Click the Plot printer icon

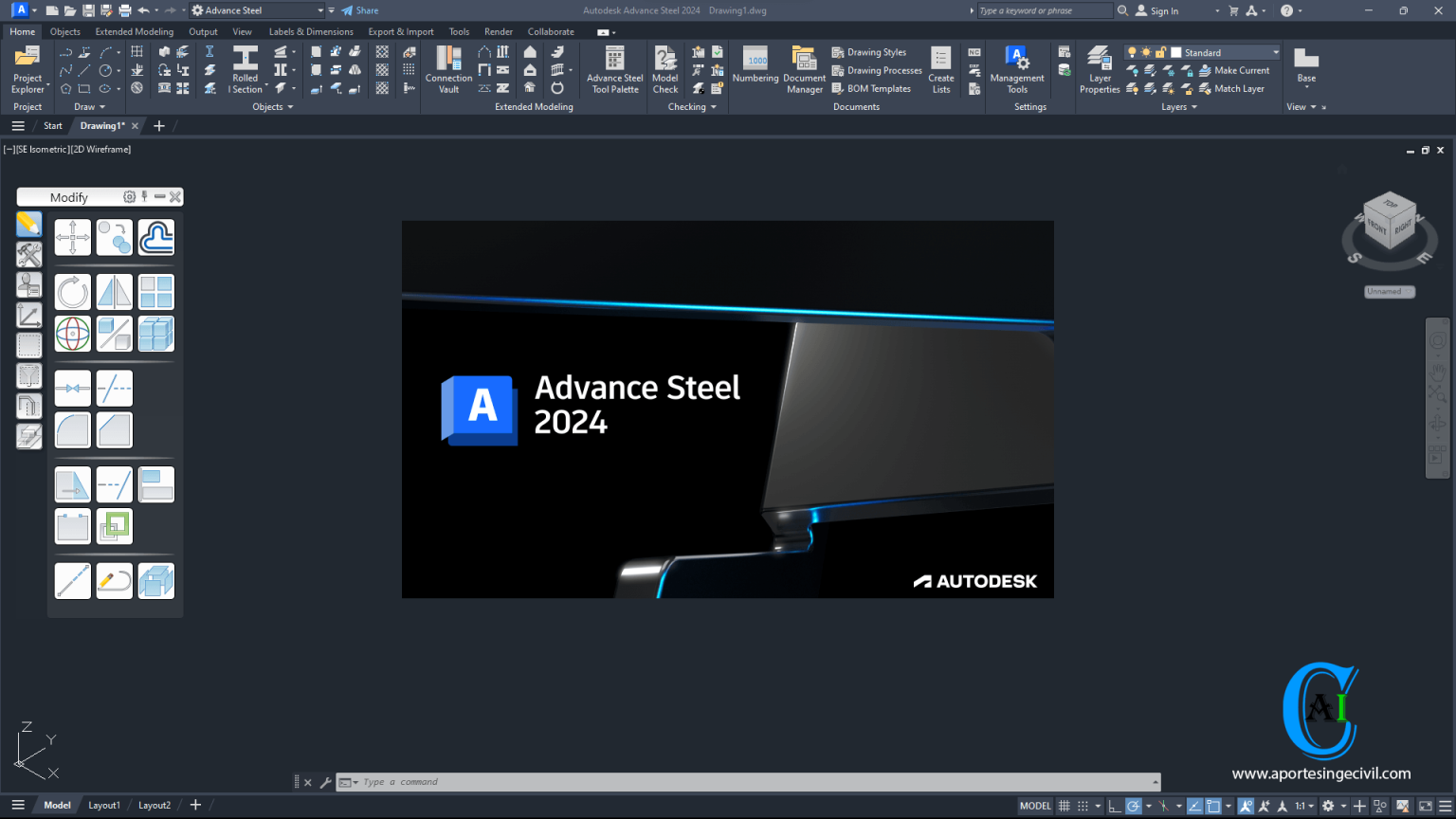click(124, 10)
